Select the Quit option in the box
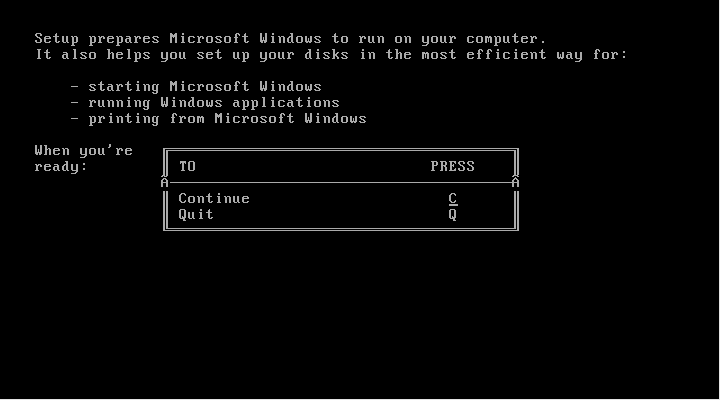720x400 pixels. [x=196, y=214]
